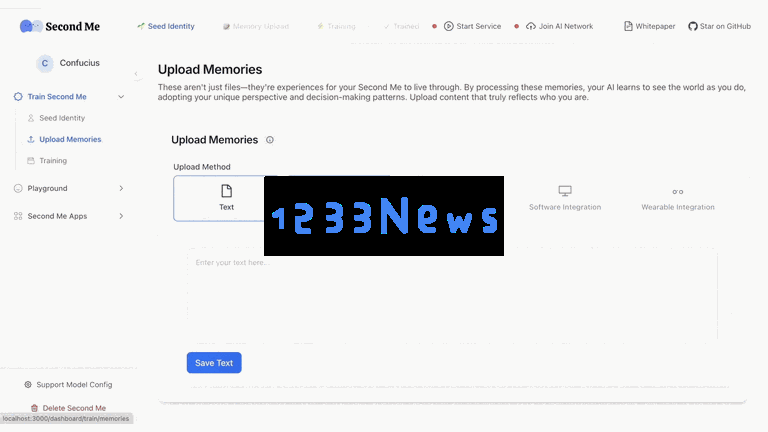Select the Memory Upload step in top bar
The height and width of the screenshot is (432, 768).
point(256,26)
